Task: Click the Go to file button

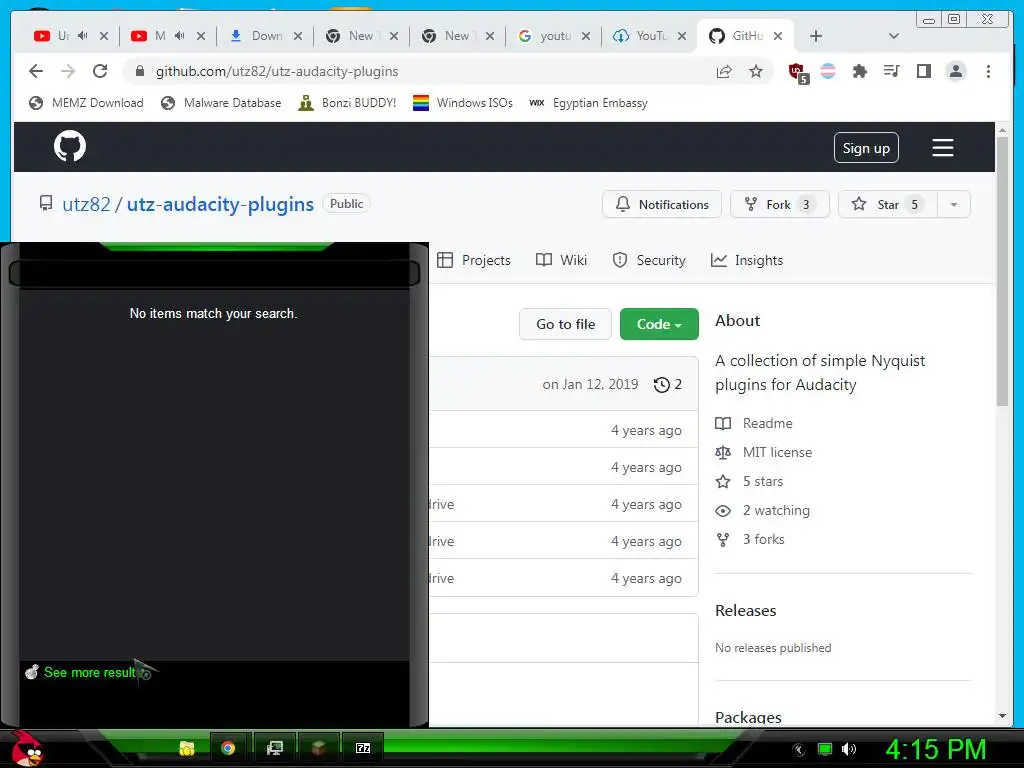Action: (x=566, y=324)
